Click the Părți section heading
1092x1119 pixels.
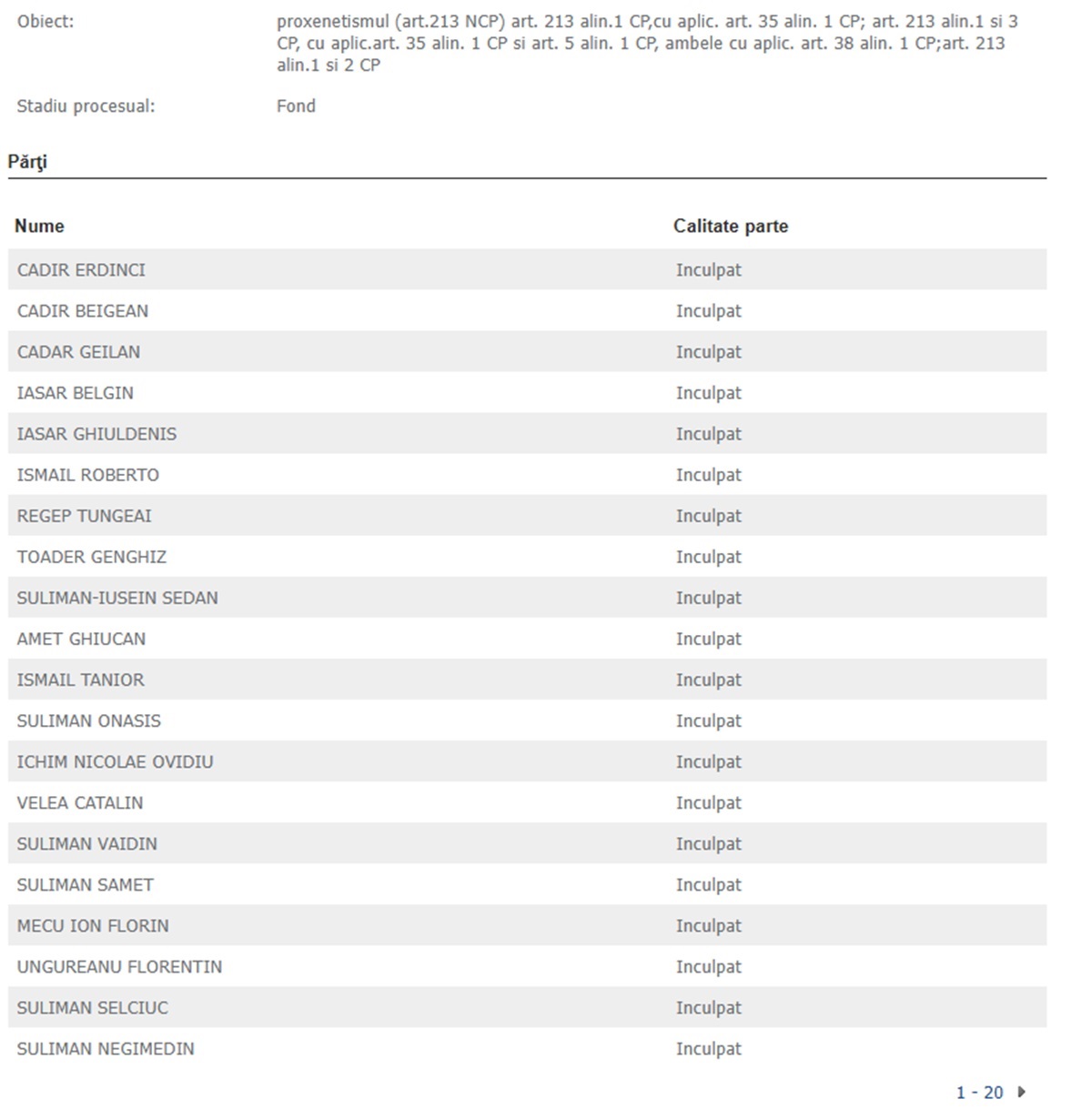(27, 162)
